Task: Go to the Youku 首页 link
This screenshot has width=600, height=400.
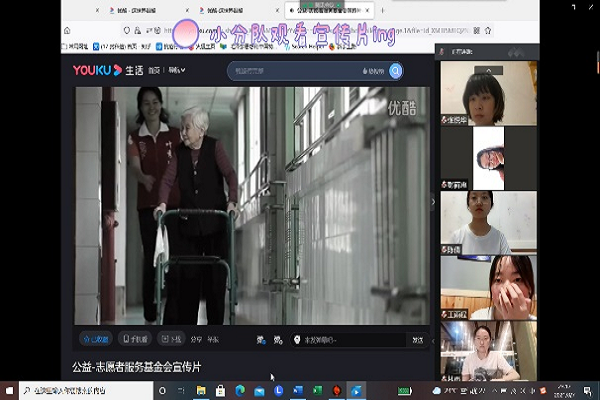Action: point(152,70)
